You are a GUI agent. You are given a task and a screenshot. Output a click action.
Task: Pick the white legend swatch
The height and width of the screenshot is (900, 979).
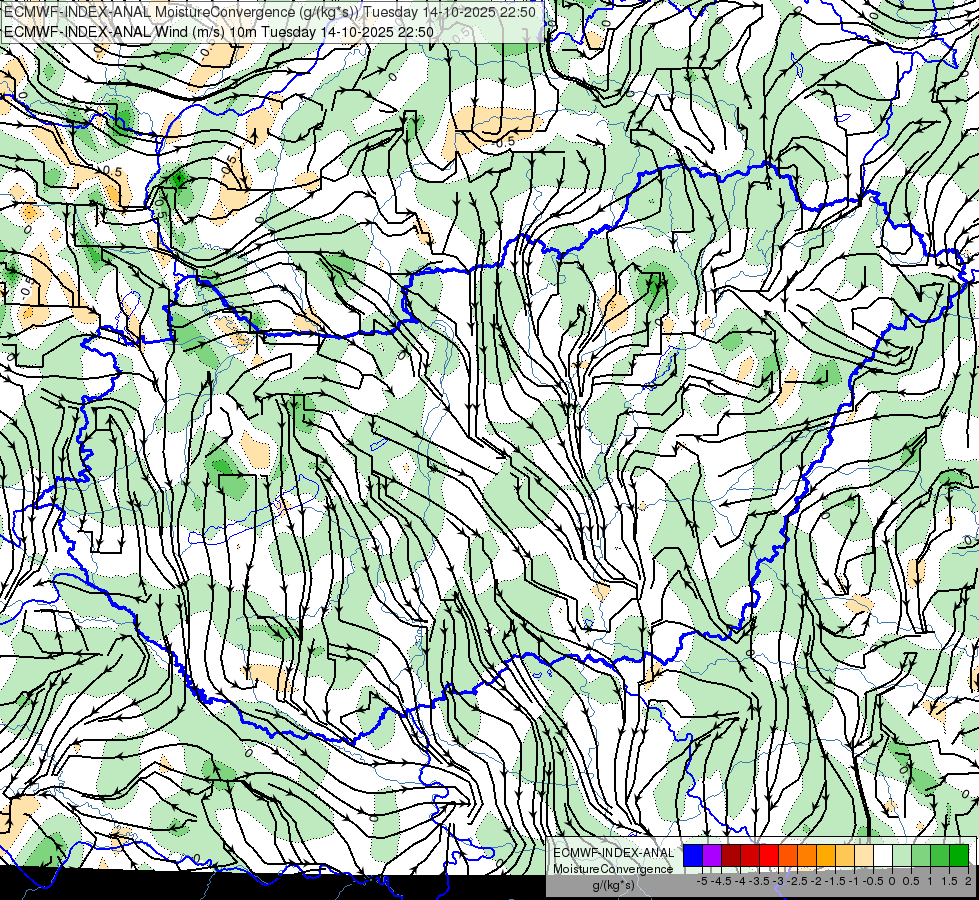(x=883, y=855)
